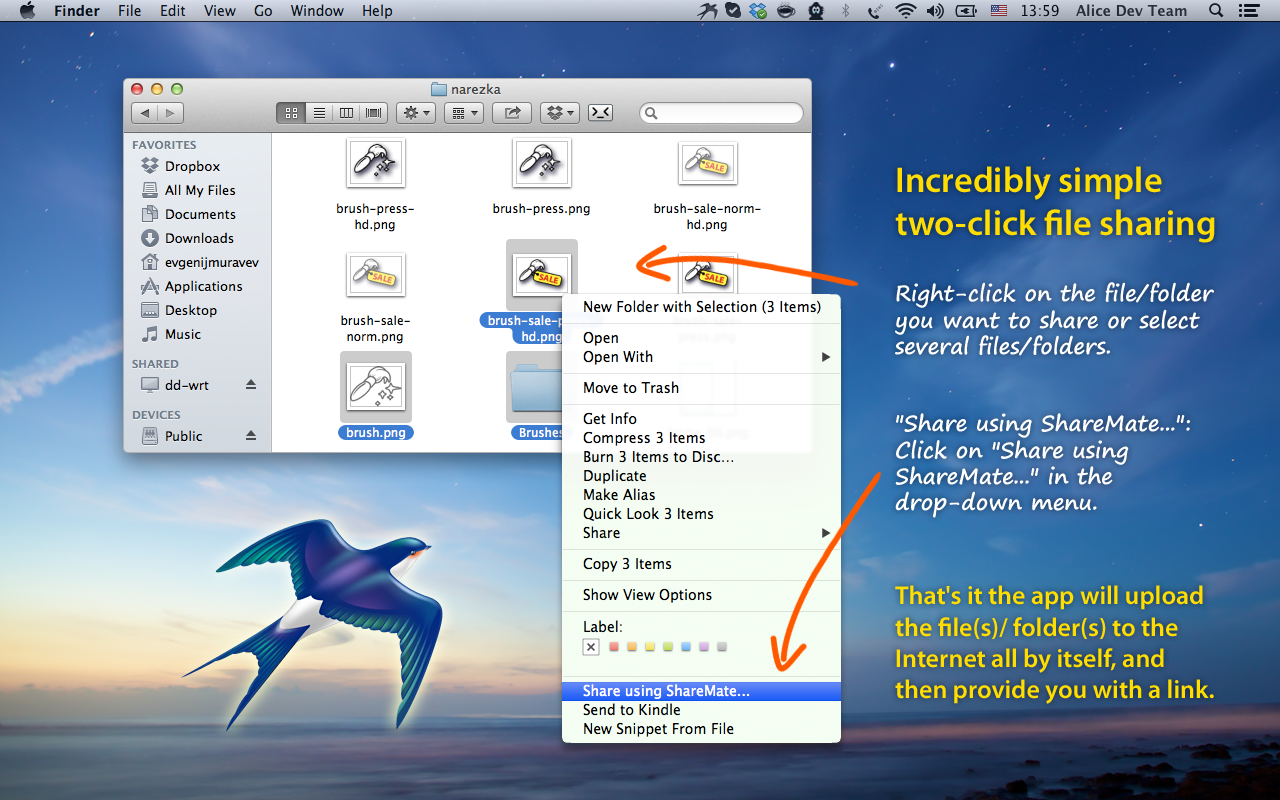Eject the dd-wrt shared volume
Screen dimensions: 1280x800
coord(251,385)
